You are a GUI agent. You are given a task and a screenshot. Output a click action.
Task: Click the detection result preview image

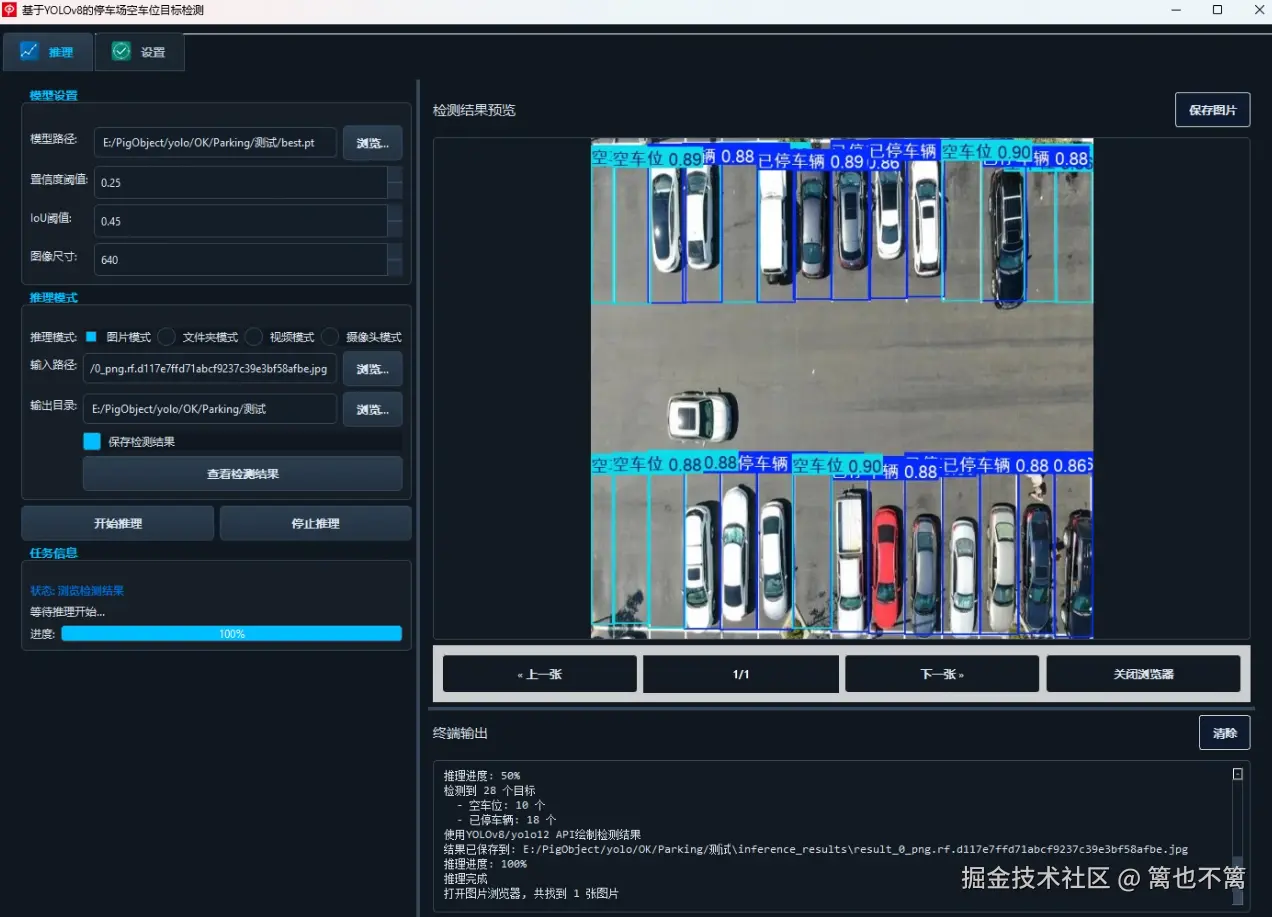pyautogui.click(x=842, y=388)
